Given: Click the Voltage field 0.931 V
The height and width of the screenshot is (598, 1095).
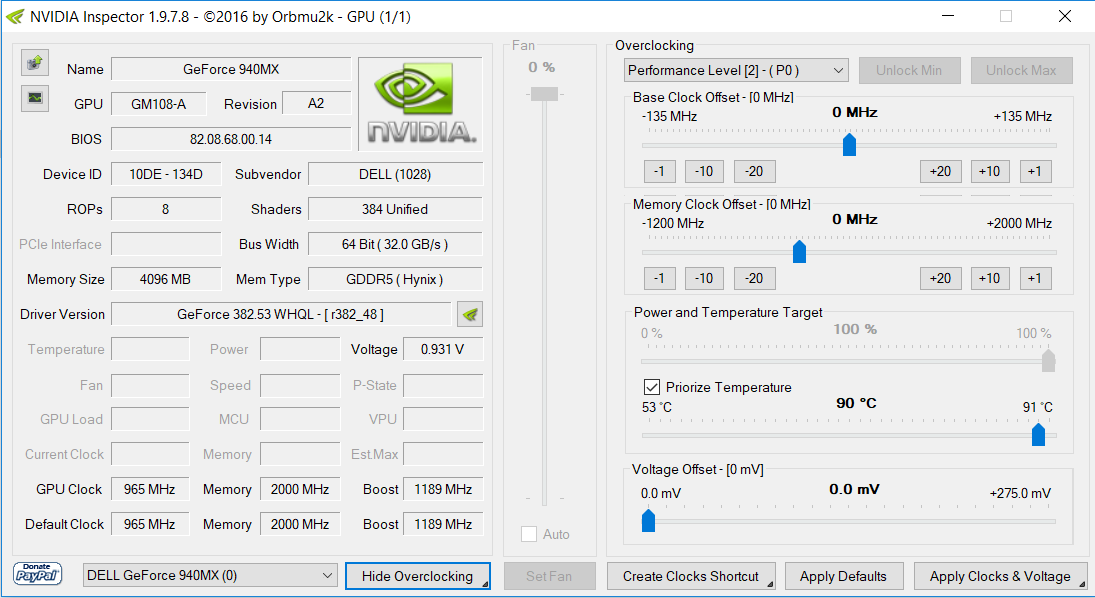Looking at the screenshot, I should 443,349.
